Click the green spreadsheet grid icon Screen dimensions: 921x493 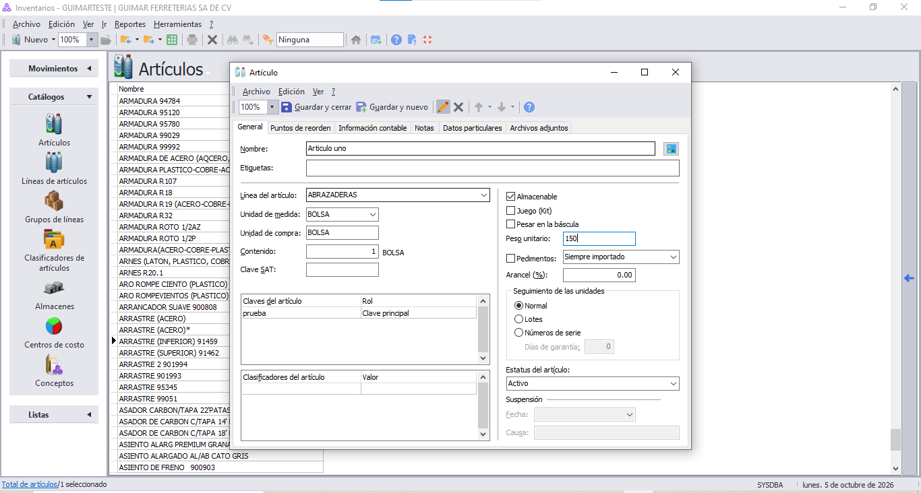coord(172,40)
